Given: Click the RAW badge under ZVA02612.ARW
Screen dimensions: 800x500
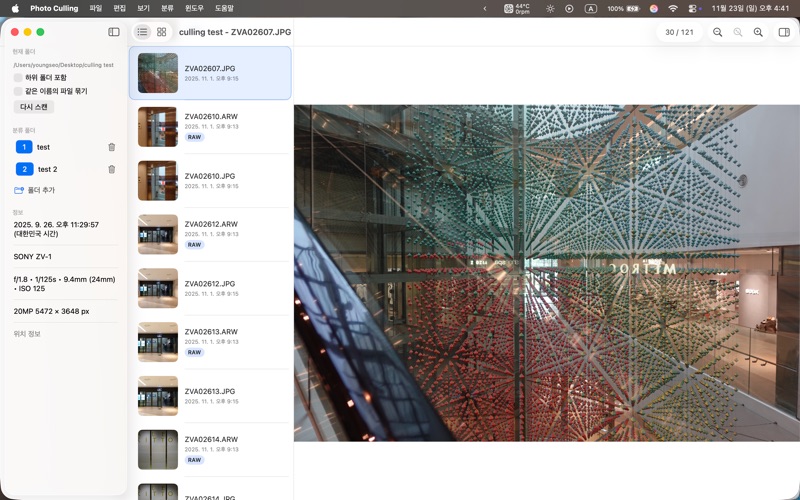Looking at the screenshot, I should [x=194, y=245].
